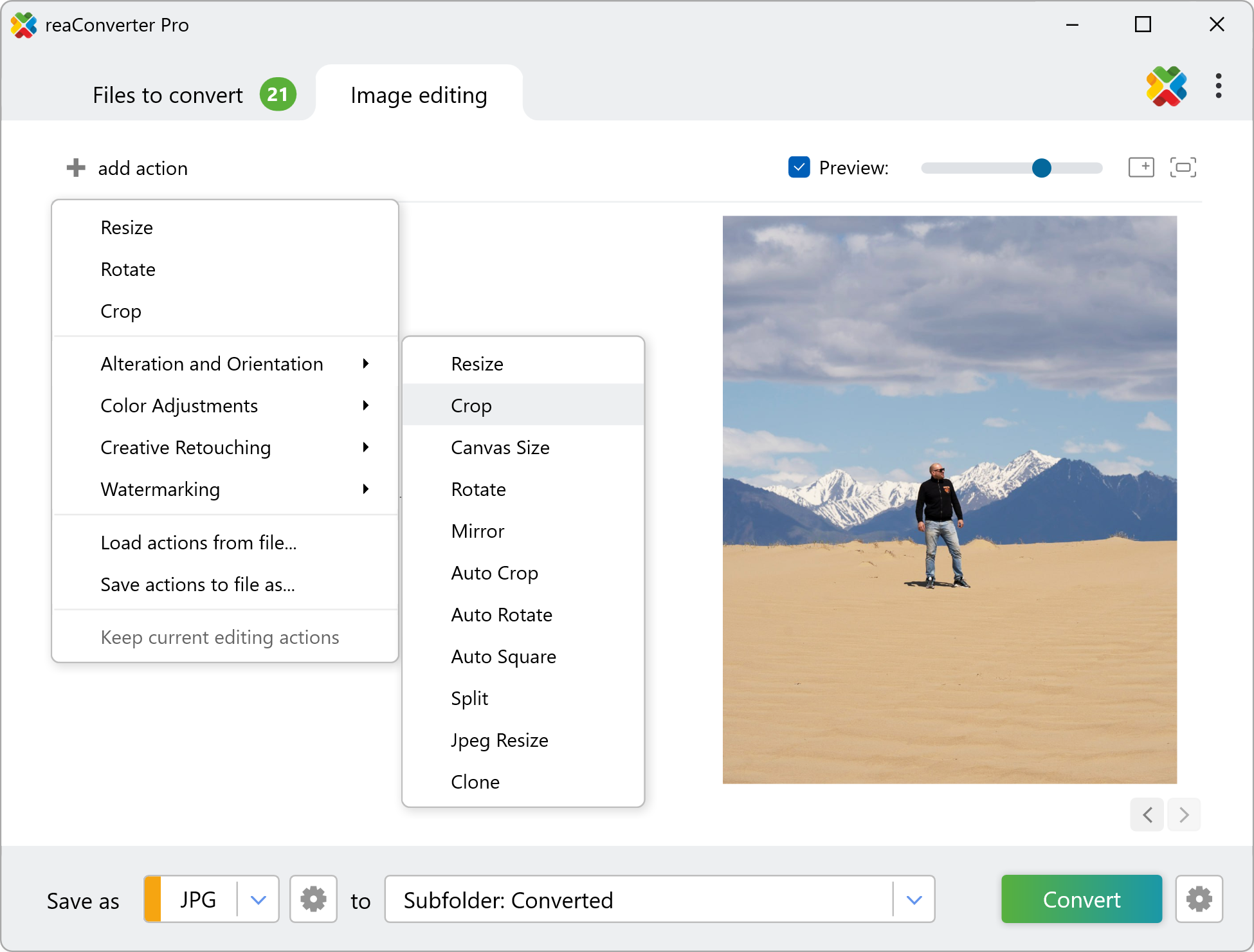
Task: Open the Subfolder: Converted destination dropdown
Action: [x=914, y=899]
